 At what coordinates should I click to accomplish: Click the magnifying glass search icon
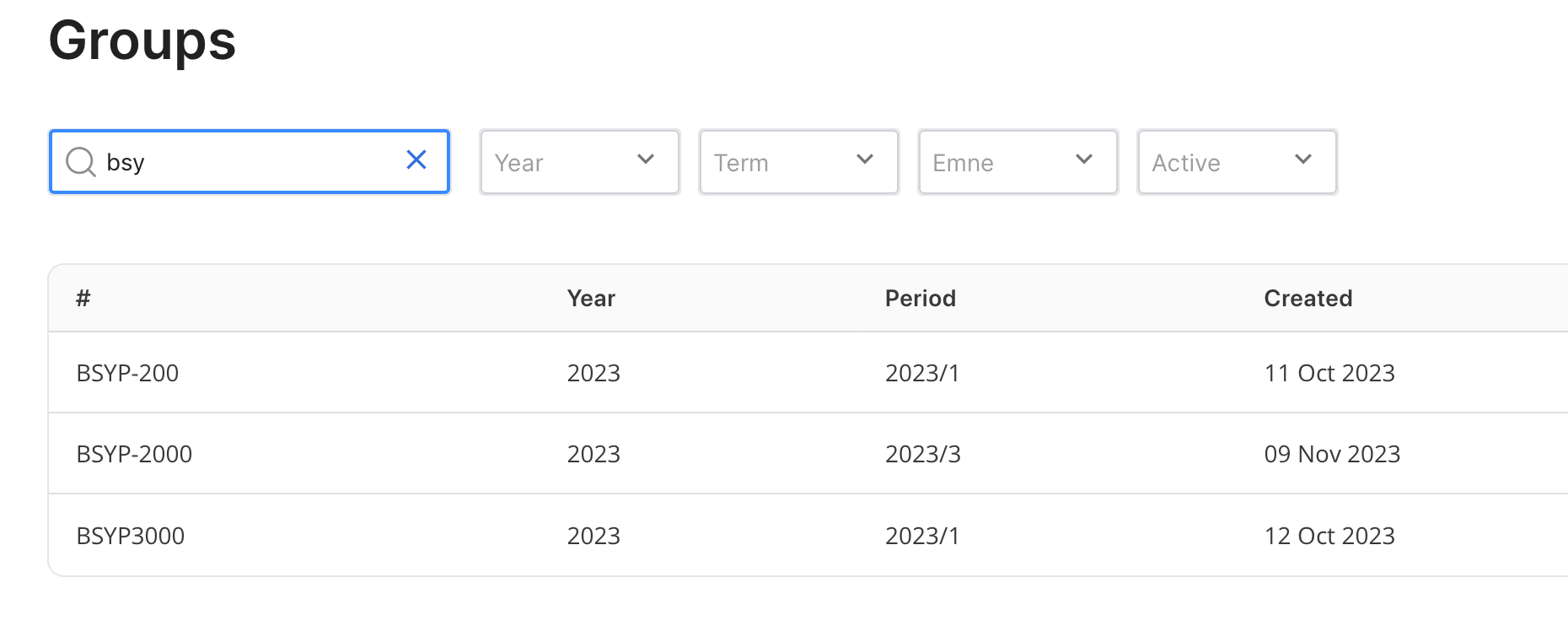[x=81, y=161]
